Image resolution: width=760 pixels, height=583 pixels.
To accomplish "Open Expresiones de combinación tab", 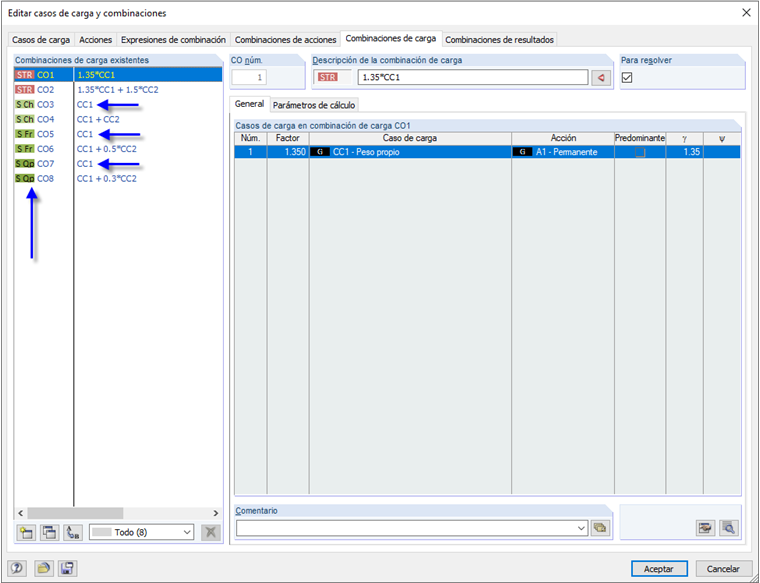I will tap(173, 40).
